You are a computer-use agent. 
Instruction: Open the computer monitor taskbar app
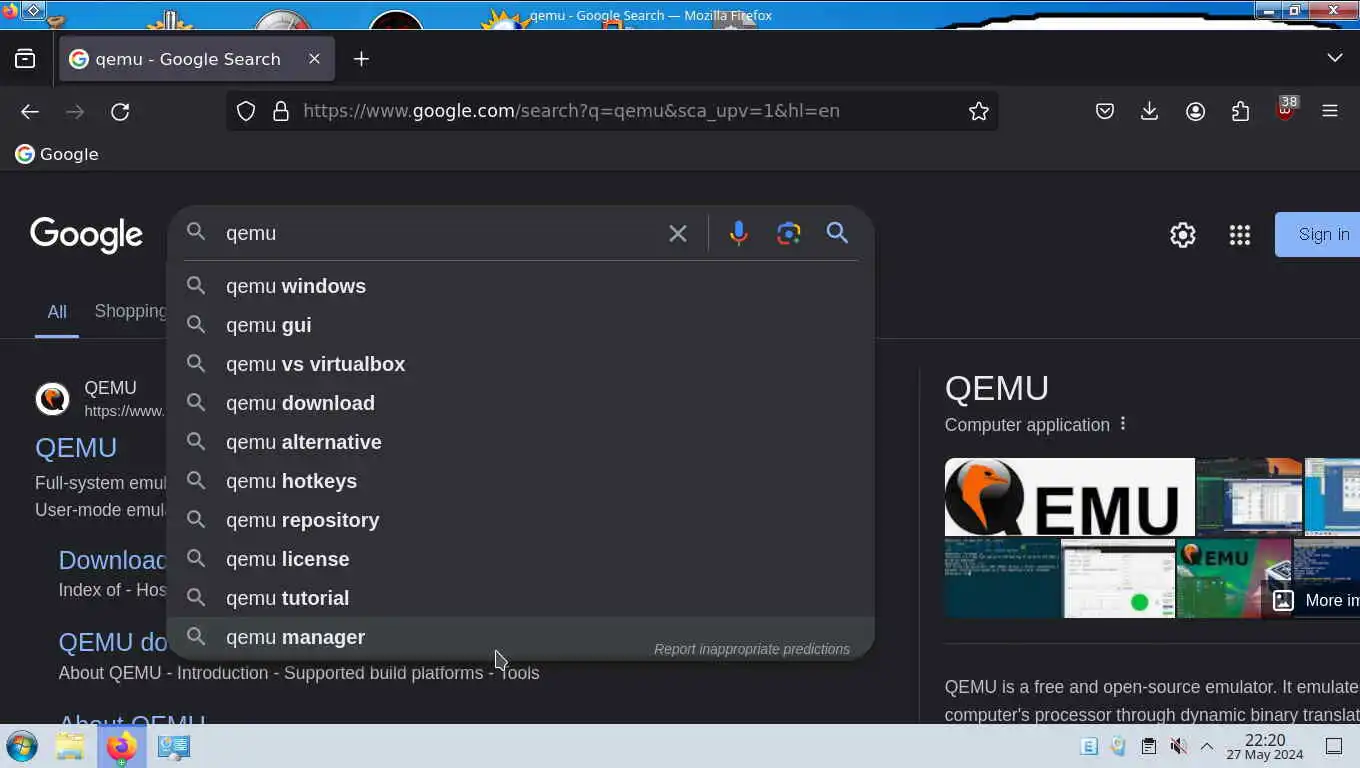174,746
